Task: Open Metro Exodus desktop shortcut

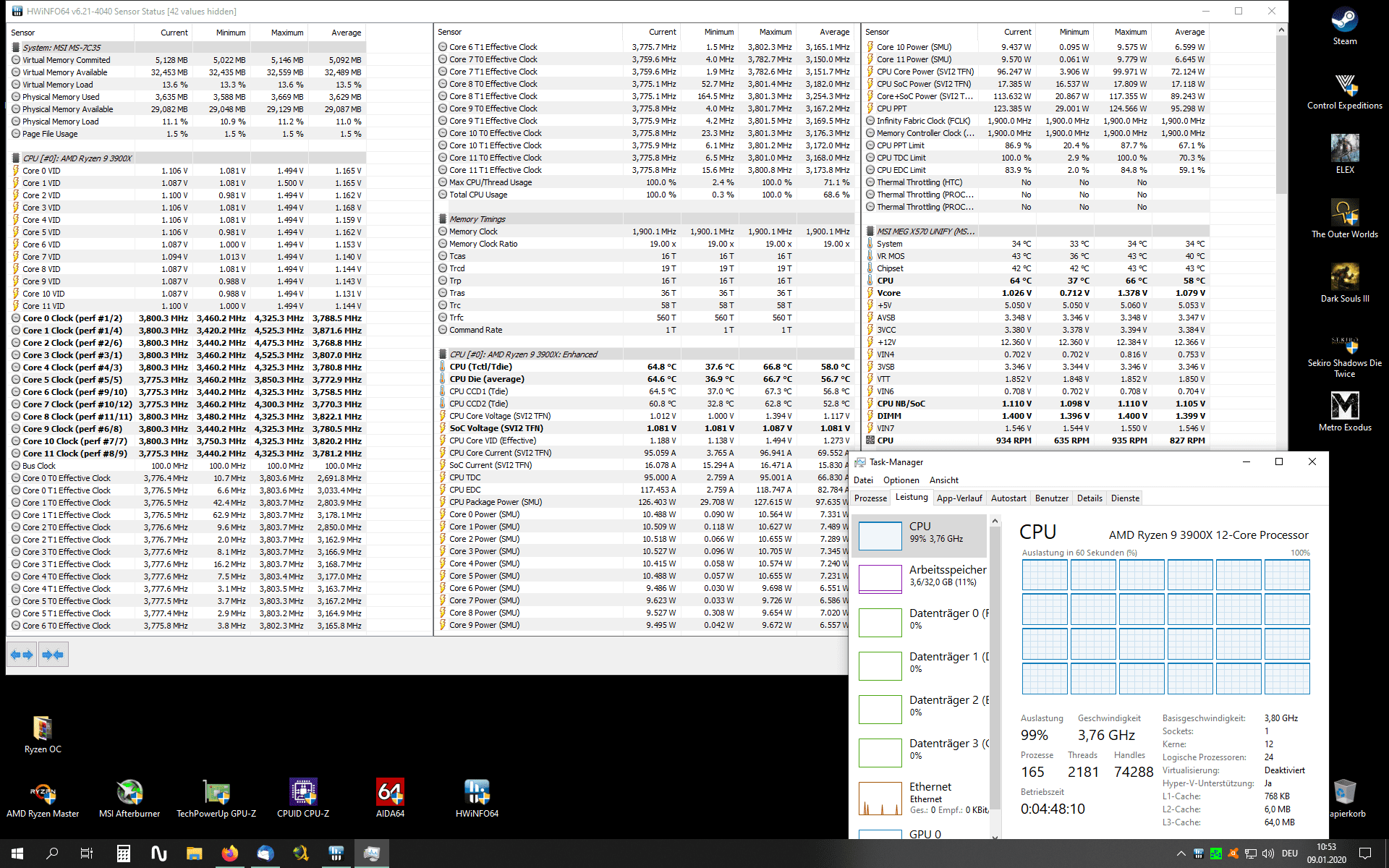Action: click(1344, 412)
